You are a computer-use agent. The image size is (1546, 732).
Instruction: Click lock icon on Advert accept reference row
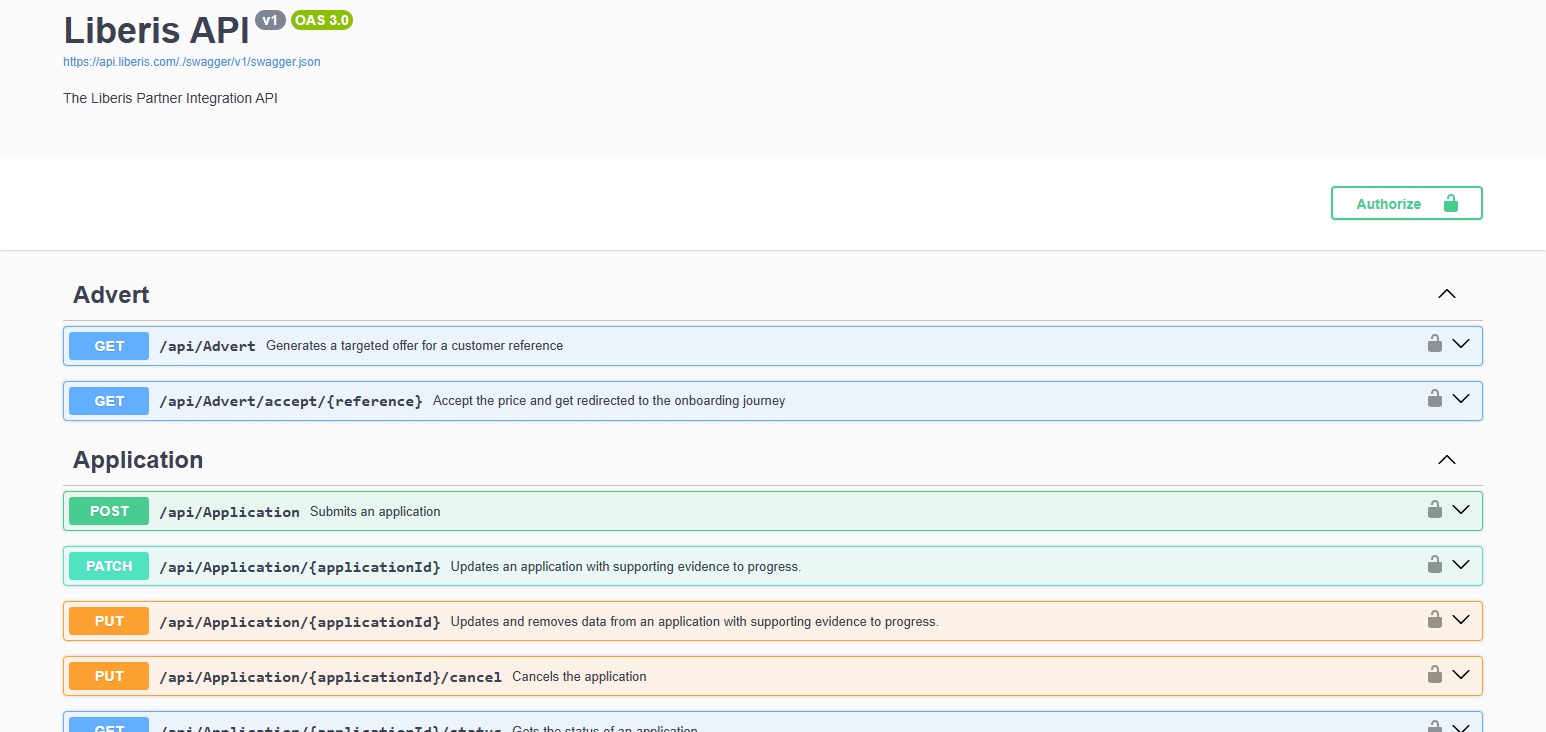pyautogui.click(x=1434, y=399)
